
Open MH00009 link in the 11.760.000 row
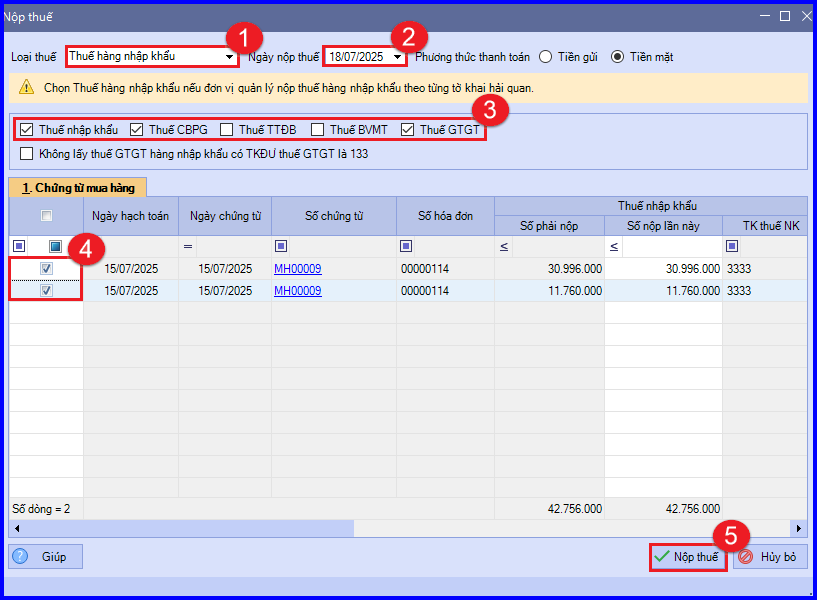(298, 291)
